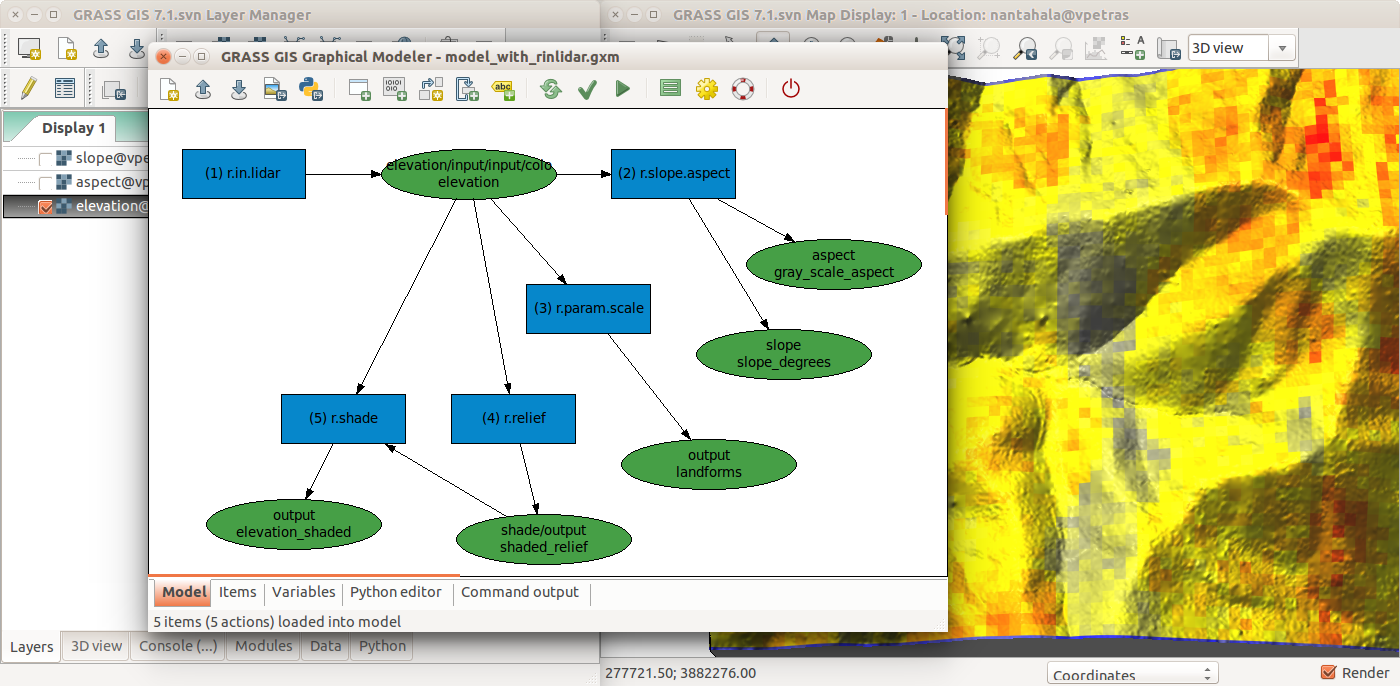Click the coordinates readout 277721.50; 3882276.00
Image resolution: width=1400 pixels, height=686 pixels.
(x=681, y=674)
